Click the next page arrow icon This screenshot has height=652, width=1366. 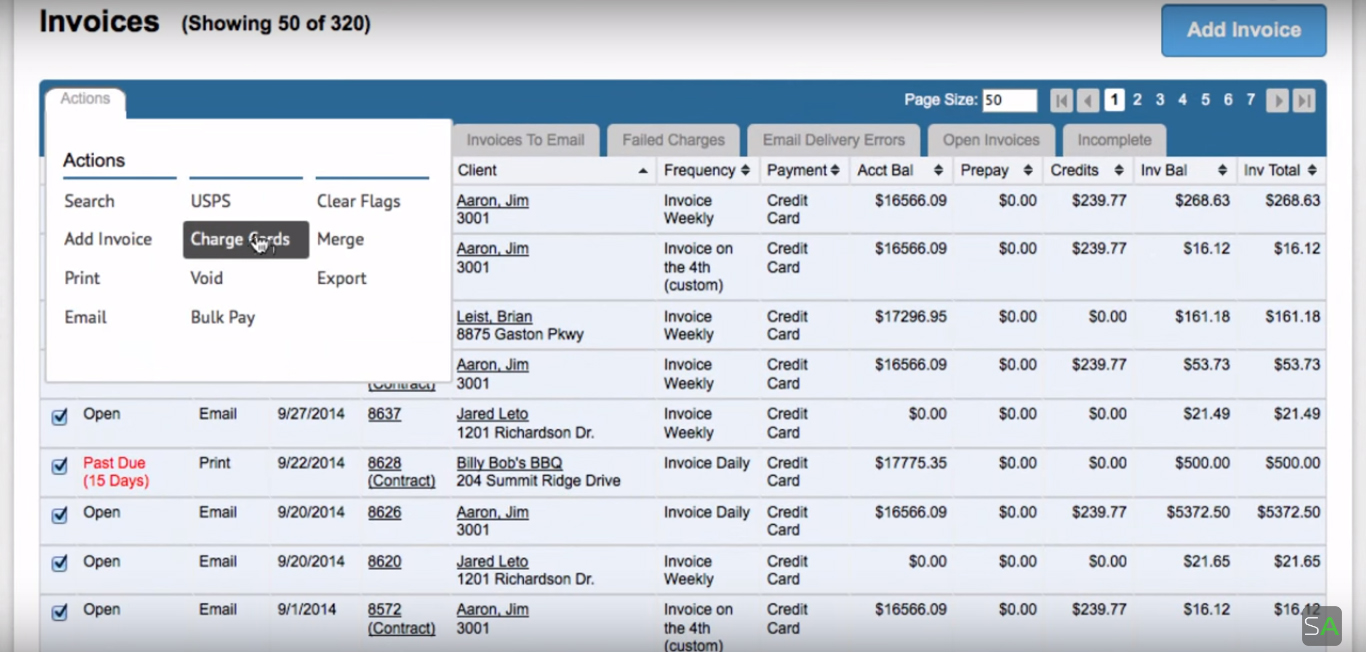click(x=1277, y=100)
